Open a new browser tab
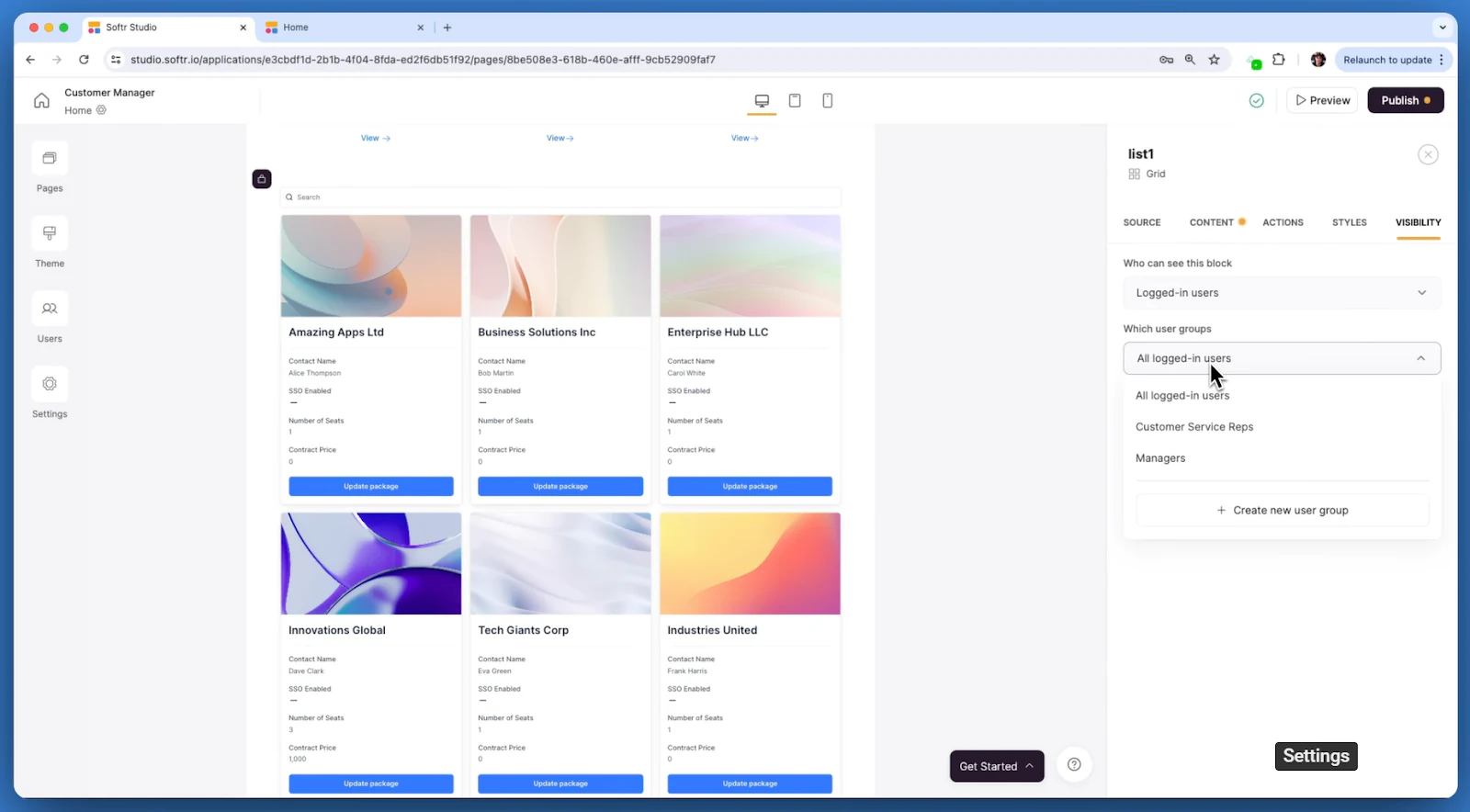Viewport: 1470px width, 812px height. pyautogui.click(x=447, y=28)
